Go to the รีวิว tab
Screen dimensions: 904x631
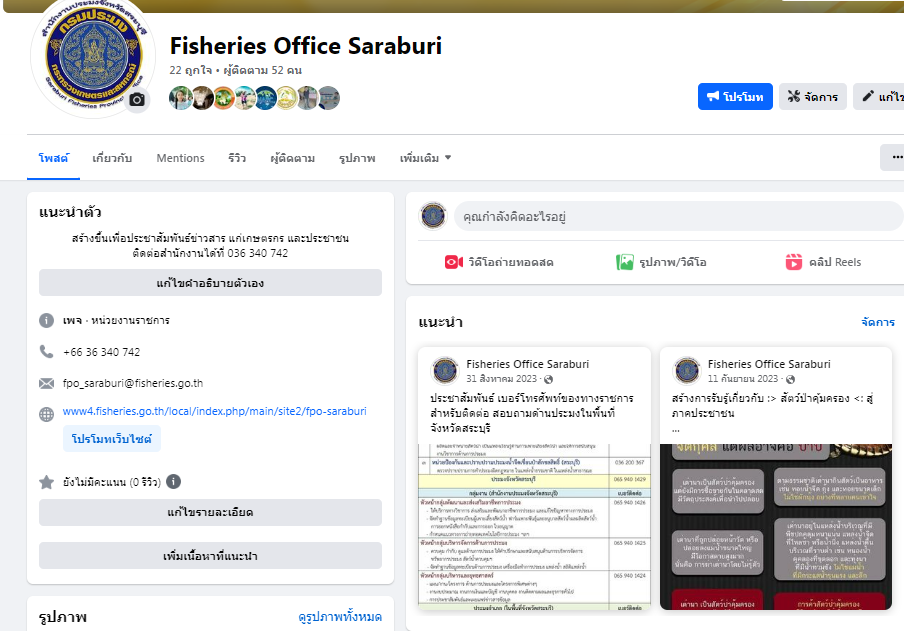coord(237,158)
